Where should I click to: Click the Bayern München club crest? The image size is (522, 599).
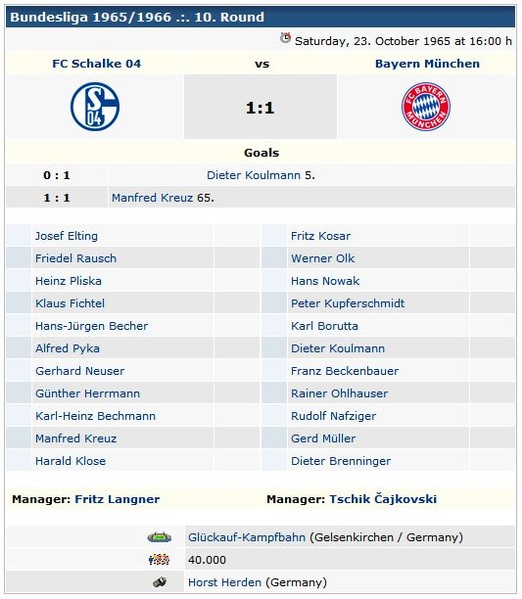coord(426,107)
